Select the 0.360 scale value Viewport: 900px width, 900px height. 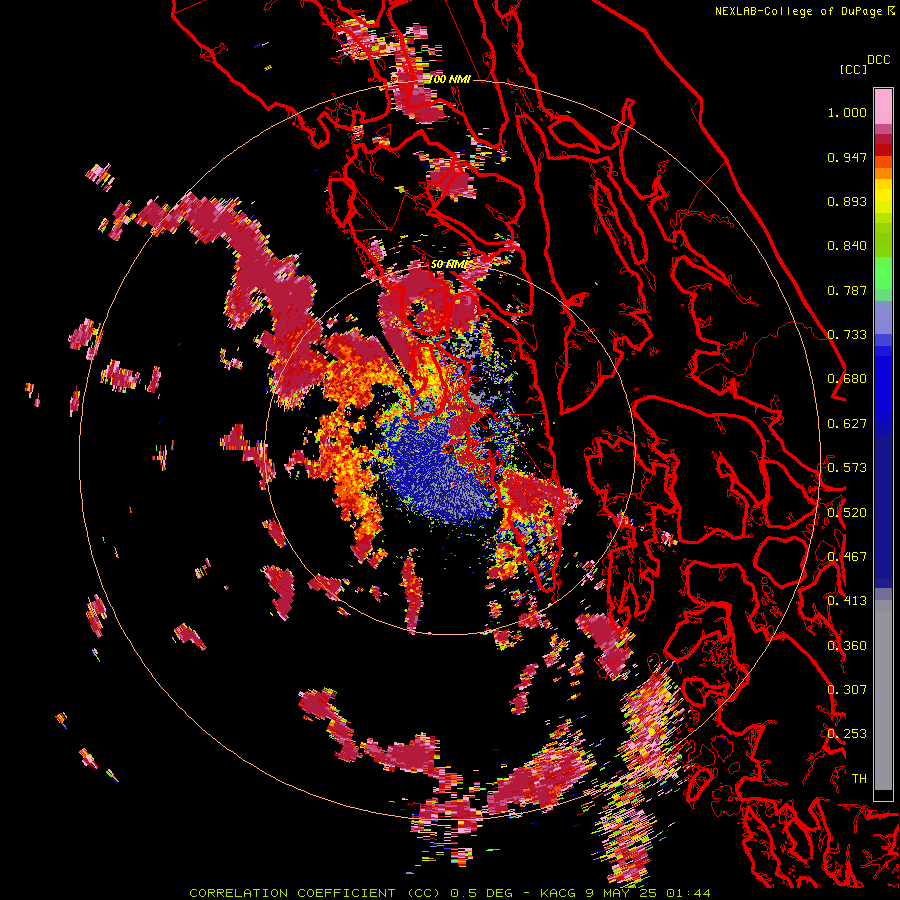point(847,646)
